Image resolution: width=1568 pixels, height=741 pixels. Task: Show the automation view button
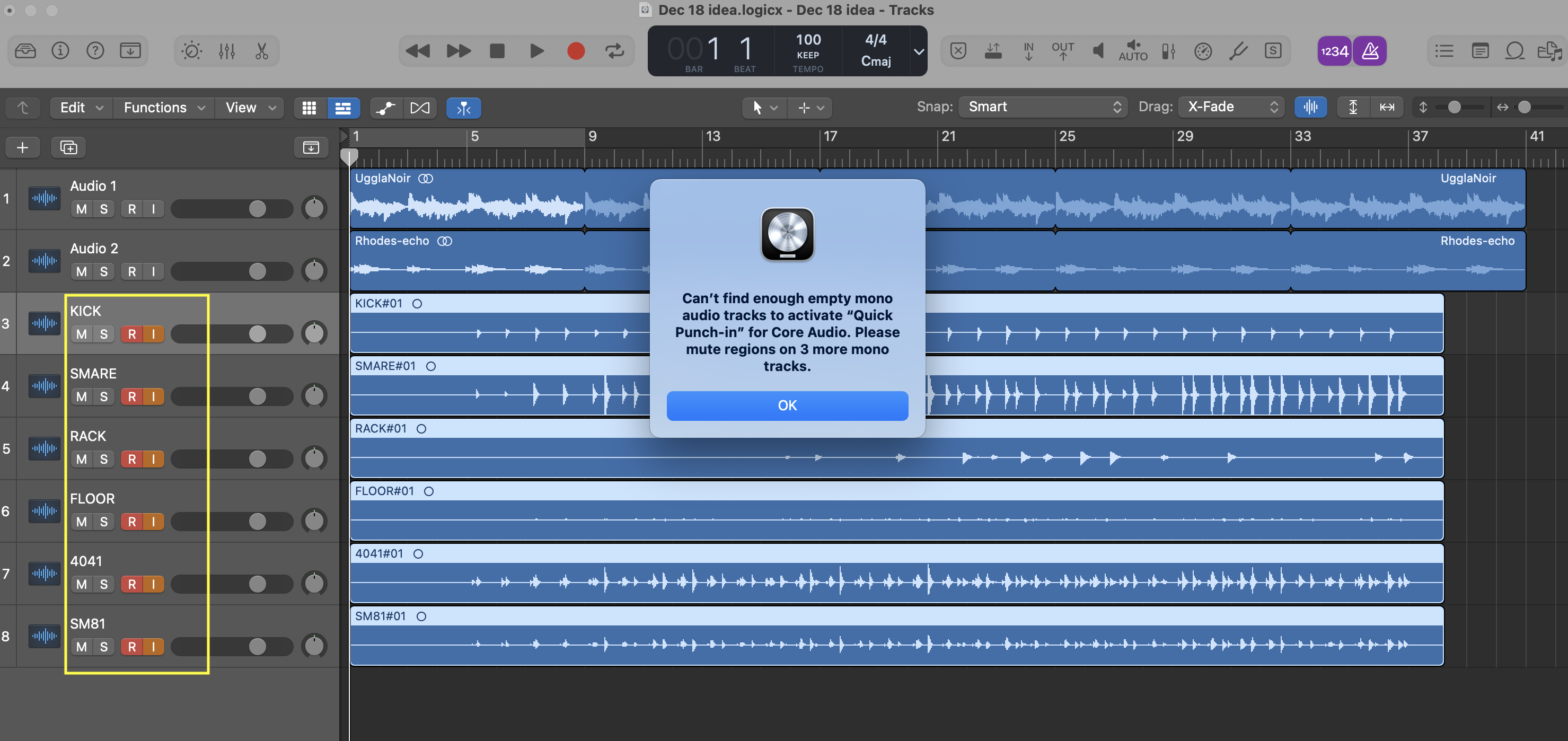pos(385,108)
